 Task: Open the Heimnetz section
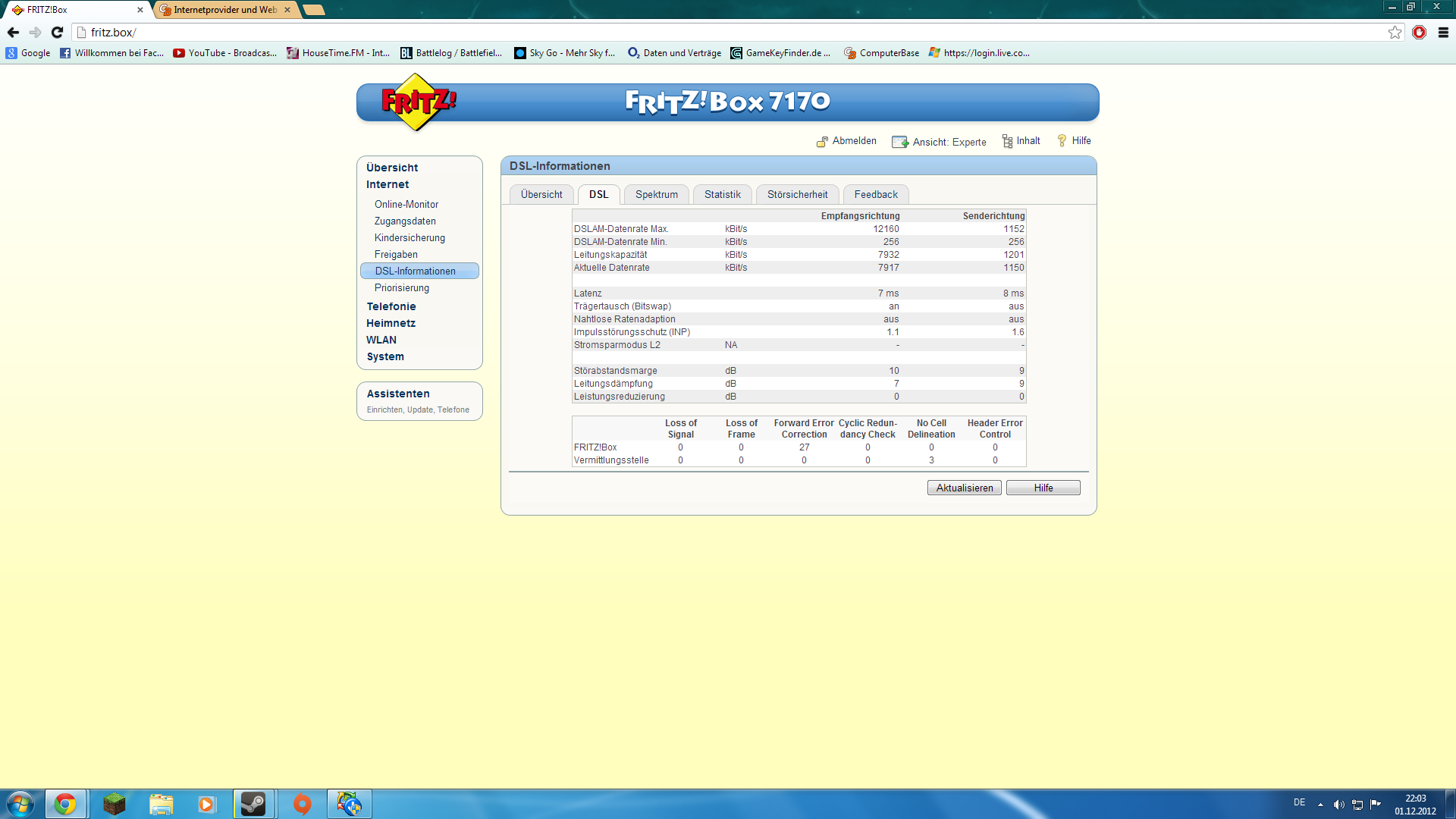[x=391, y=323]
